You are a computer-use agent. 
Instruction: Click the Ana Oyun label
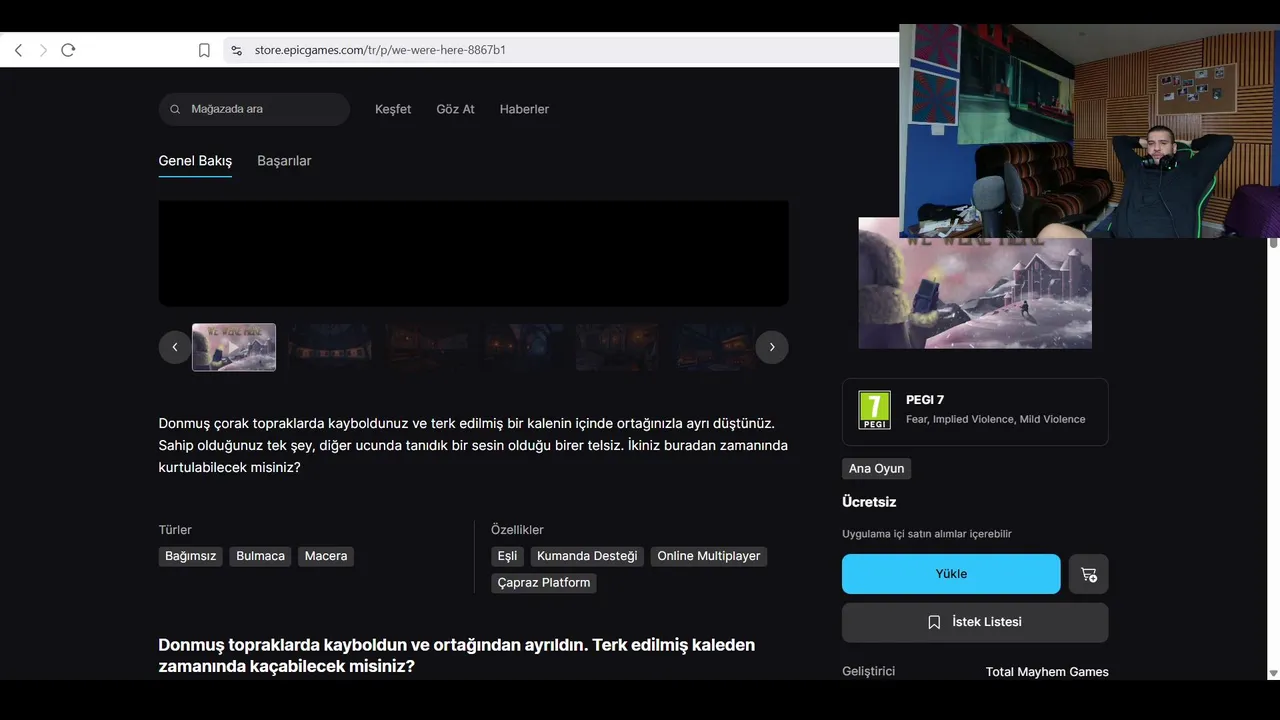876,468
